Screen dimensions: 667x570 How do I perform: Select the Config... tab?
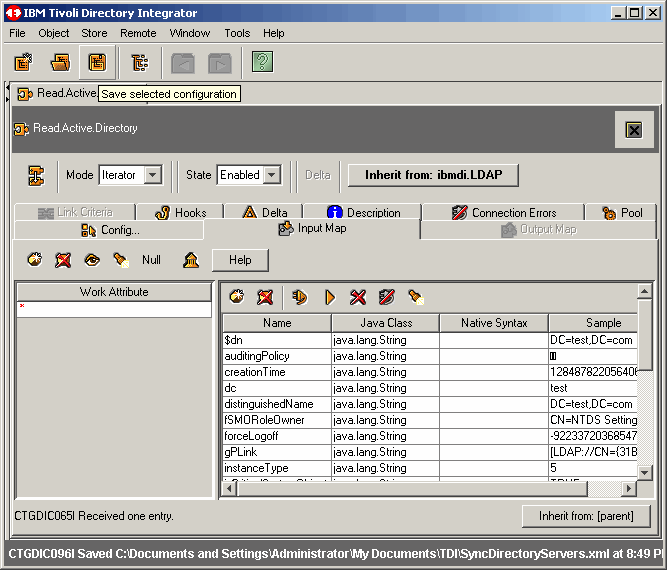click(110, 230)
